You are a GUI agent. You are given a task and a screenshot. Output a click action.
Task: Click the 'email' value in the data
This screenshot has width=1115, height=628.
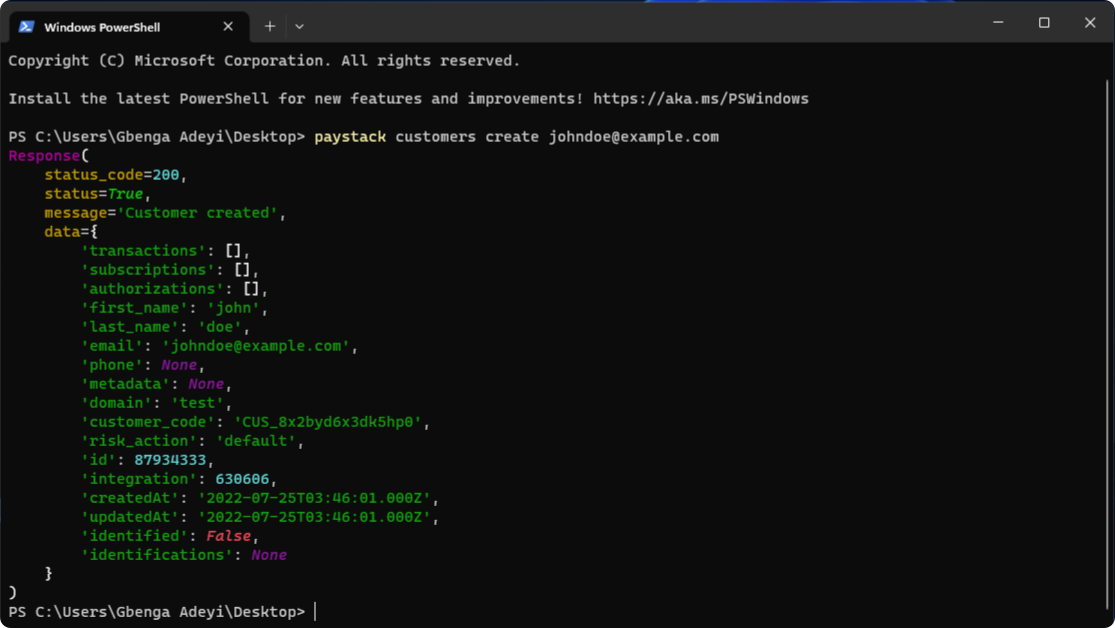256,346
